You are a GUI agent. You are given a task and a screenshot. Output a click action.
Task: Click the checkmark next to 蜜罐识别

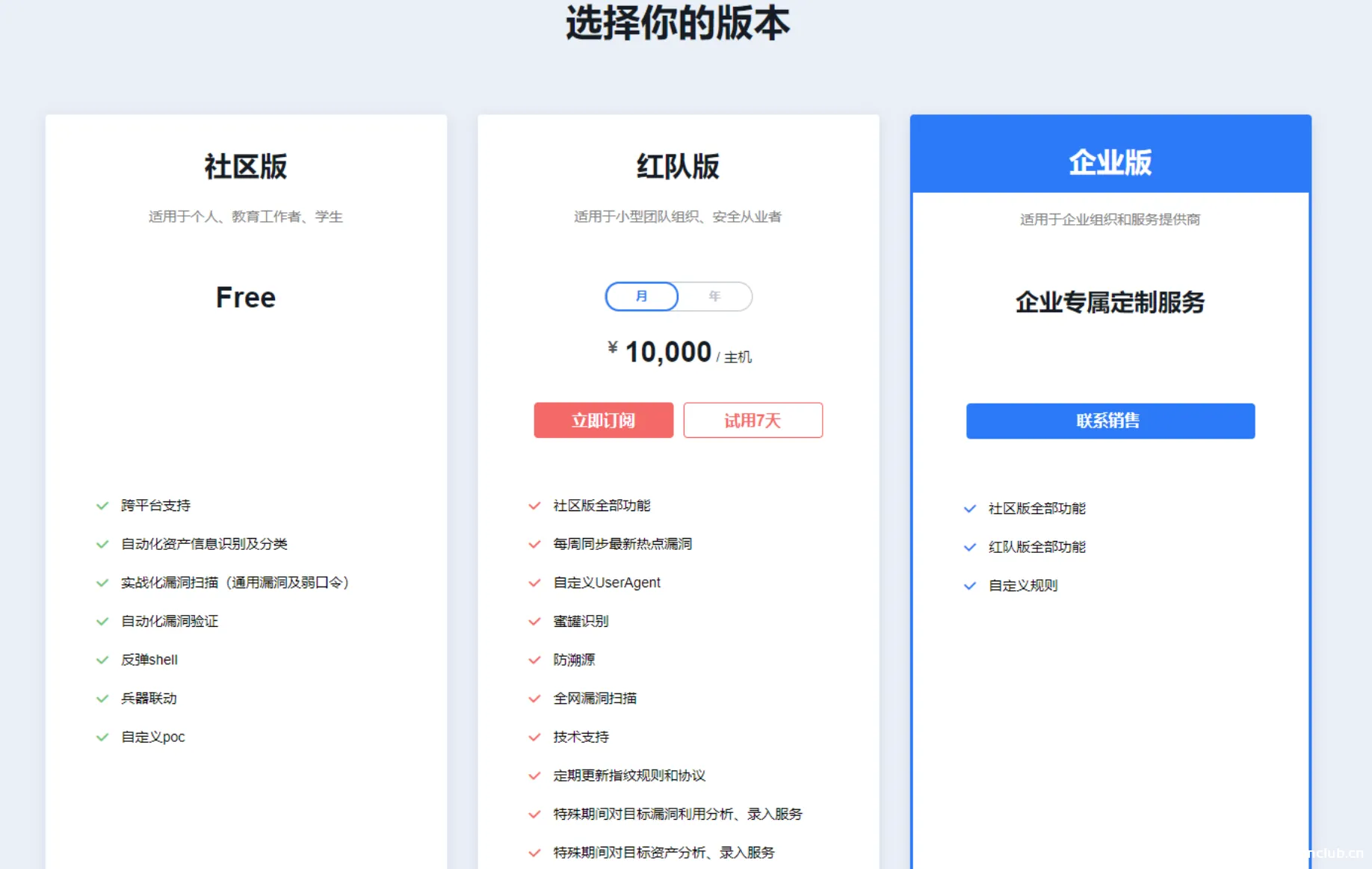pos(534,621)
